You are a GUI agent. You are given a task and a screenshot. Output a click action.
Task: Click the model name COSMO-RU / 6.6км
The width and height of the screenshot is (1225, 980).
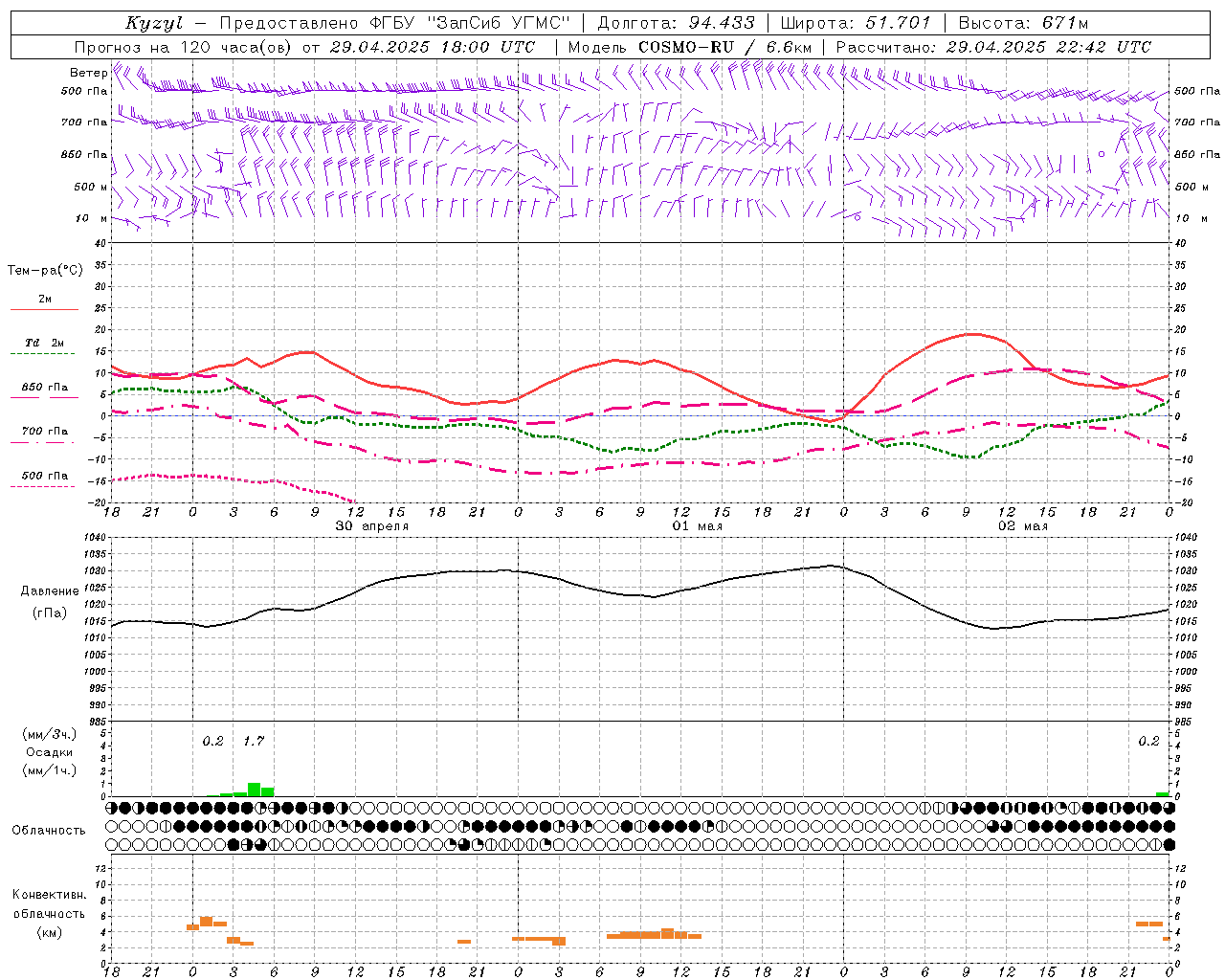tap(725, 47)
